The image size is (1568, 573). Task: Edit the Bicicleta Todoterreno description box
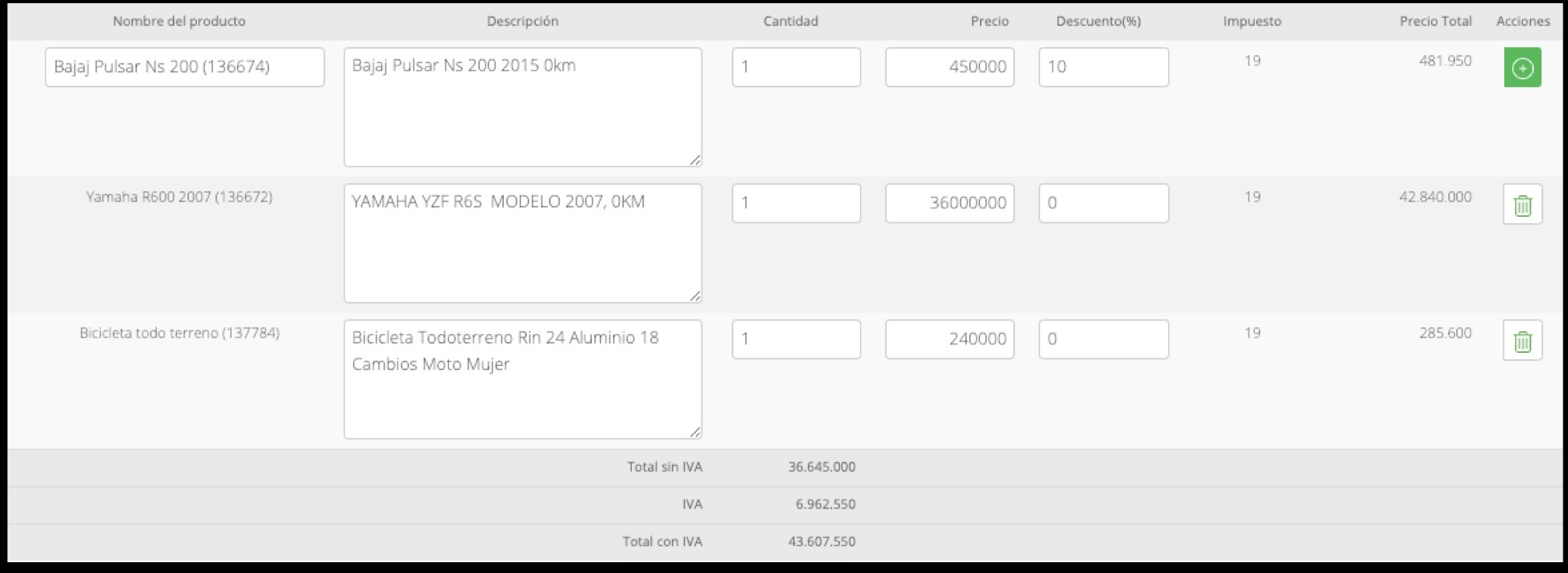523,379
